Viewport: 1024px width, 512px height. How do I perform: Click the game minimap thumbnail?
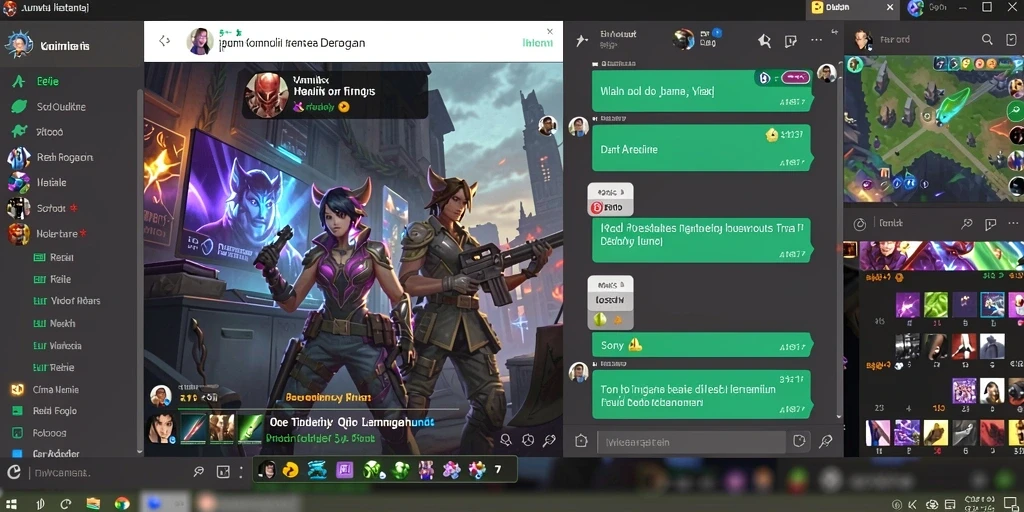934,129
